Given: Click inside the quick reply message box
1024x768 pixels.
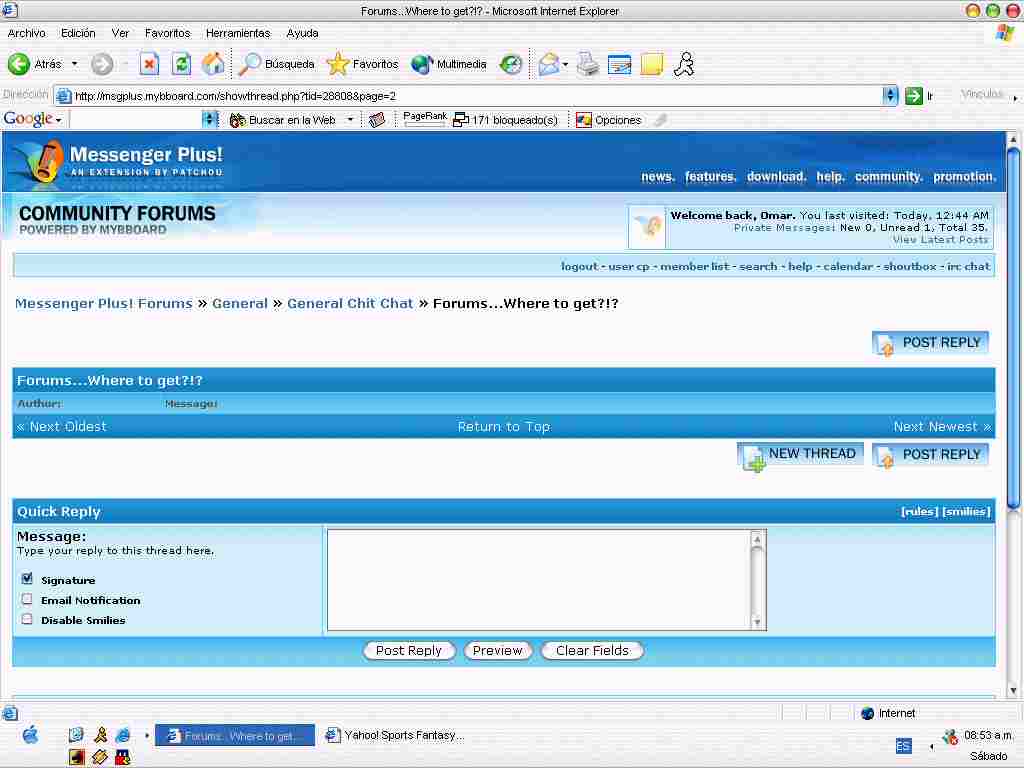Looking at the screenshot, I should (539, 580).
